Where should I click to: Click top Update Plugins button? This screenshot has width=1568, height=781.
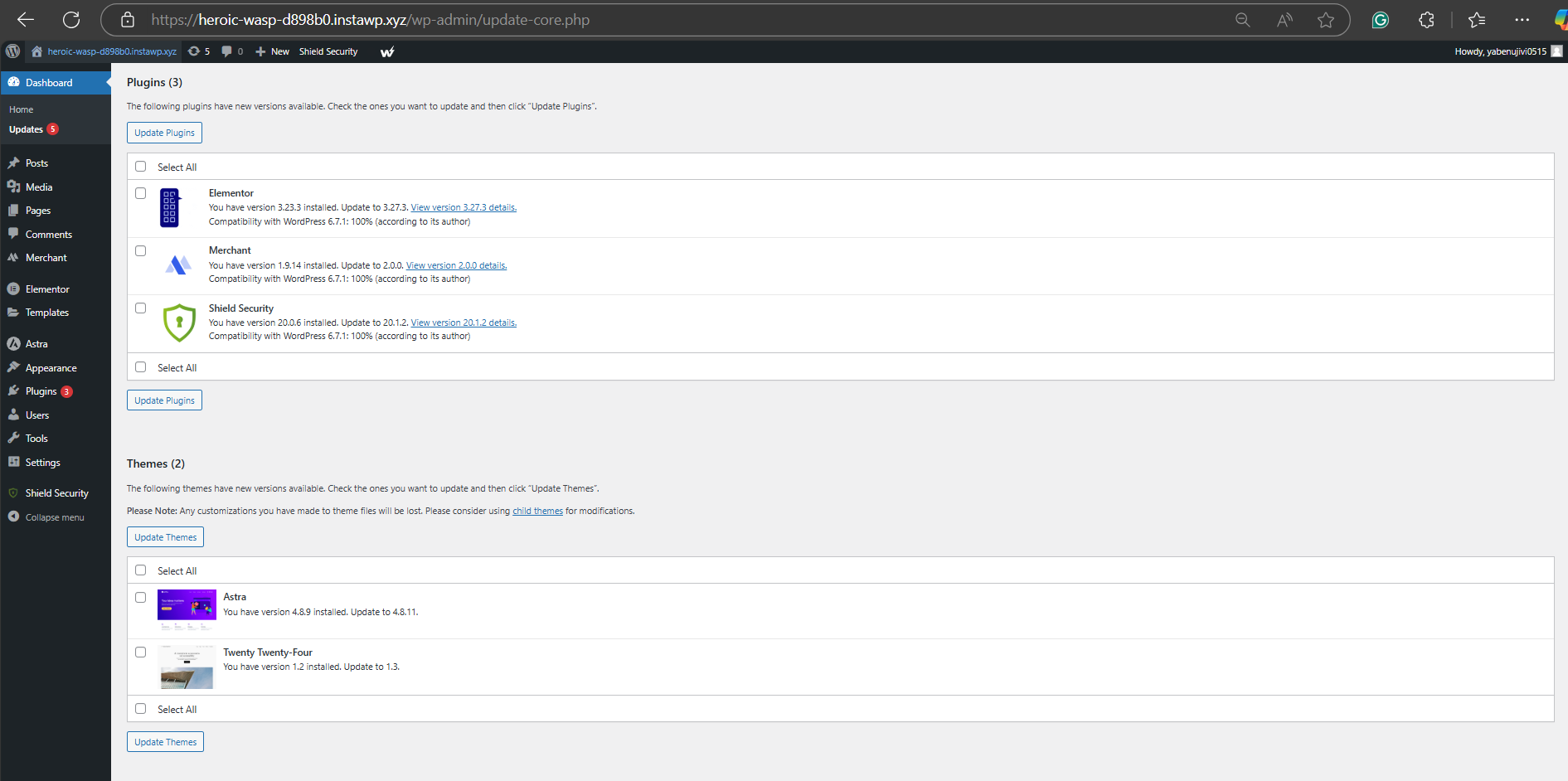(164, 133)
